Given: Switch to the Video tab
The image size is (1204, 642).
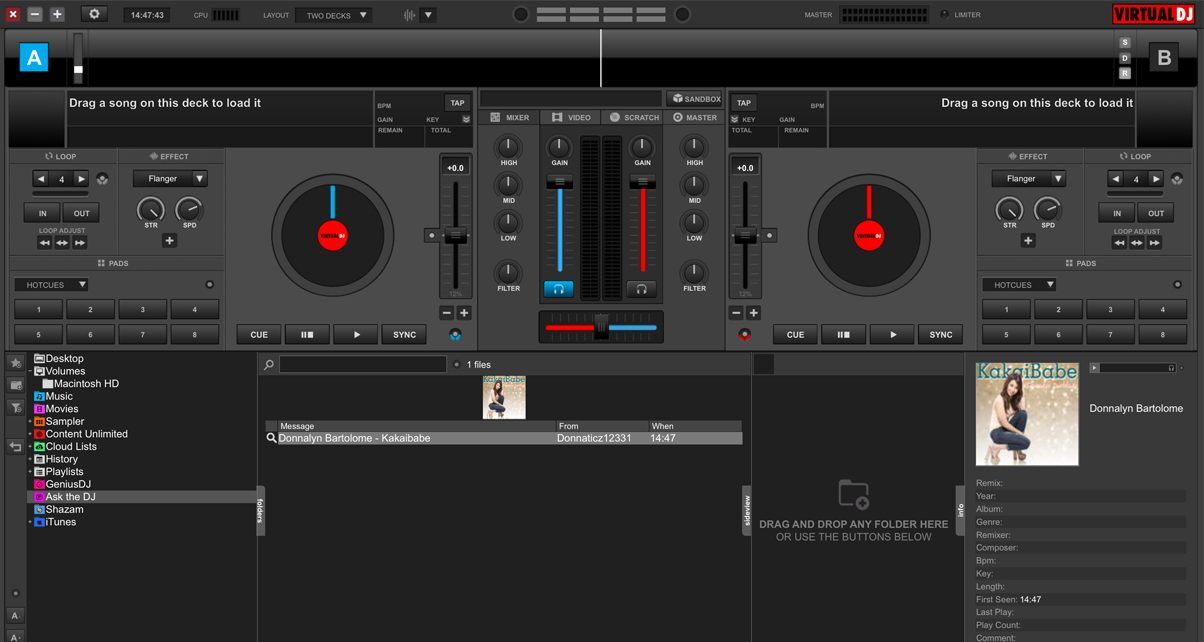Looking at the screenshot, I should point(571,117).
